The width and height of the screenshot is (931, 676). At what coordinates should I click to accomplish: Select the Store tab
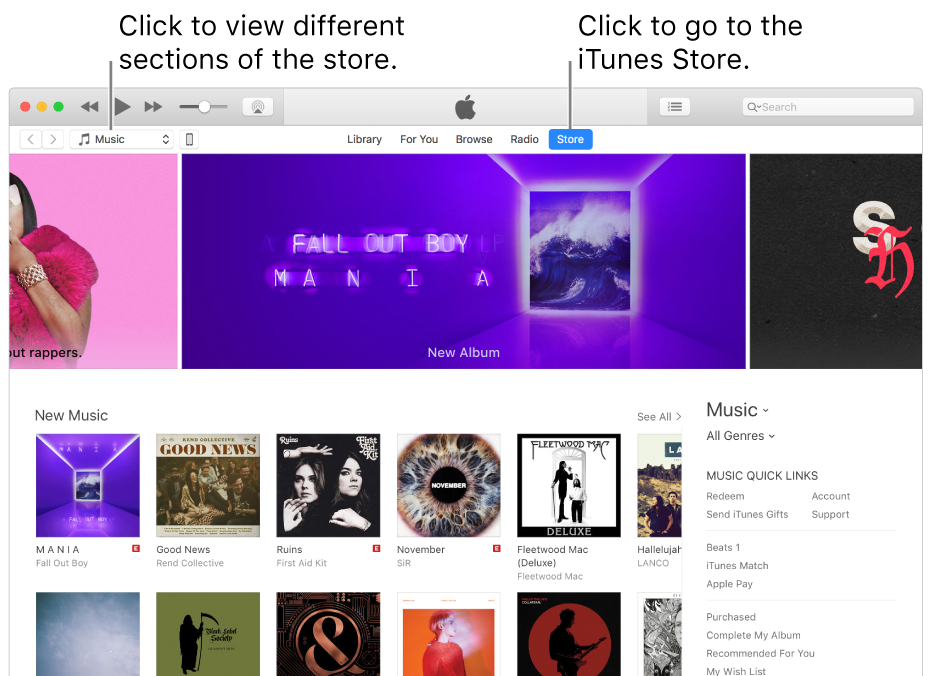coord(571,139)
